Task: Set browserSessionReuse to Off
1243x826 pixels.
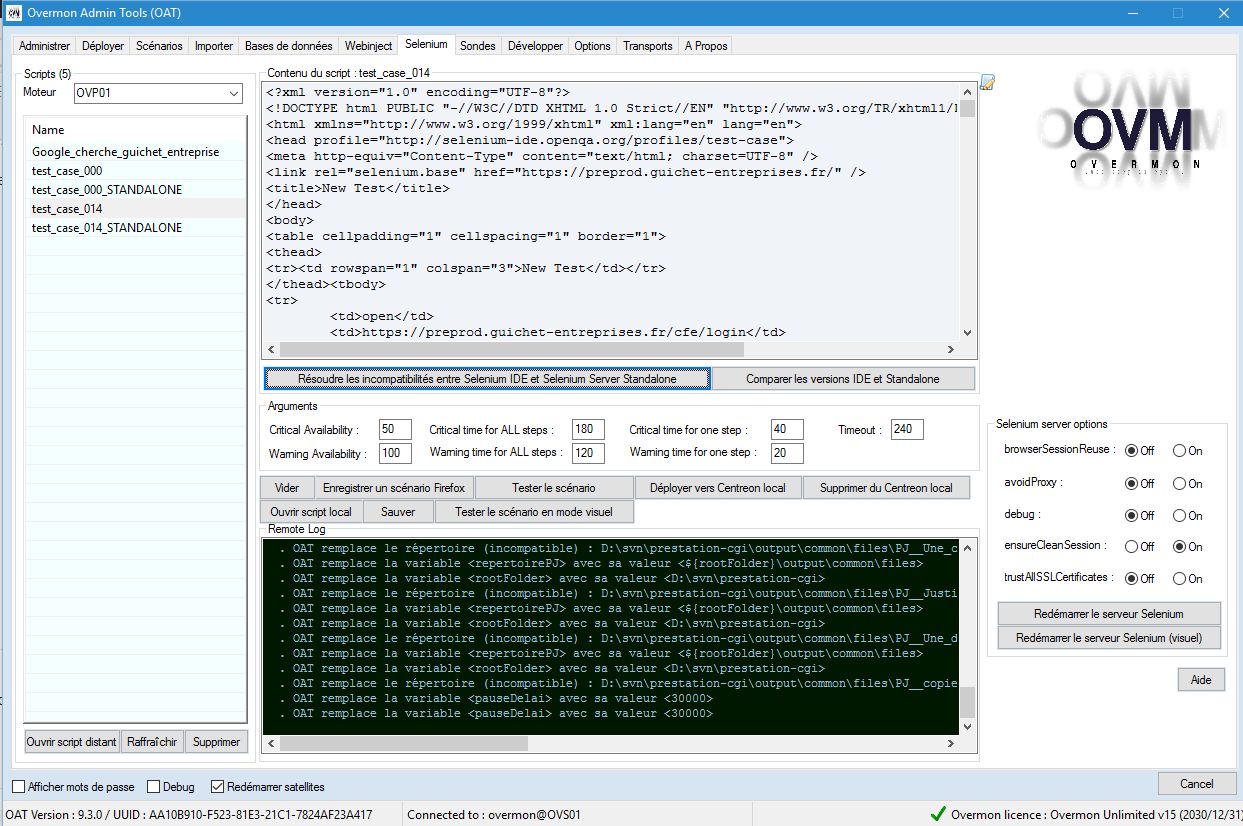Action: 1132,451
